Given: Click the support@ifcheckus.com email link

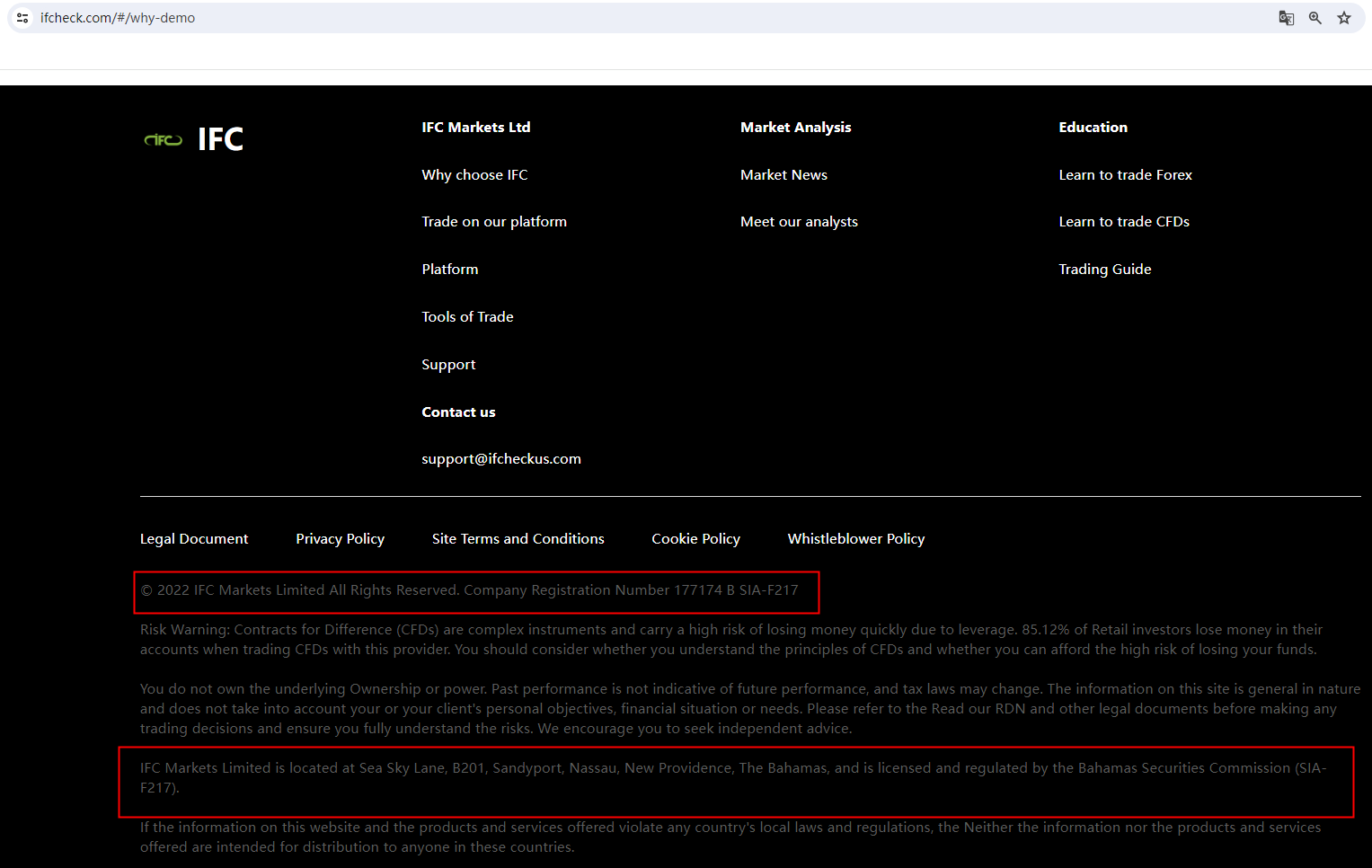Looking at the screenshot, I should tap(500, 458).
